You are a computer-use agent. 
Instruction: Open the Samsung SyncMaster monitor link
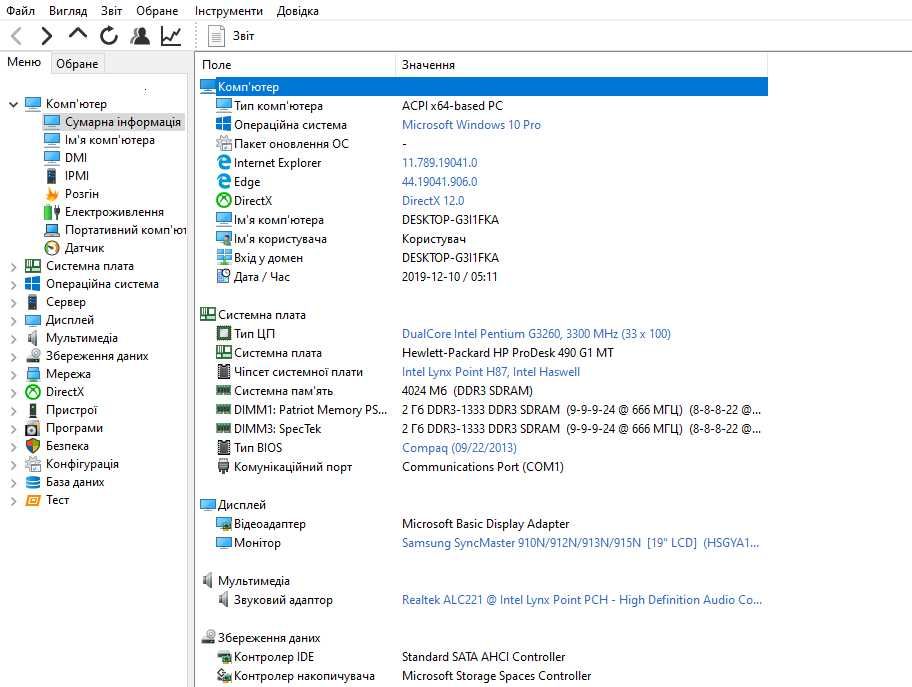[x=580, y=543]
